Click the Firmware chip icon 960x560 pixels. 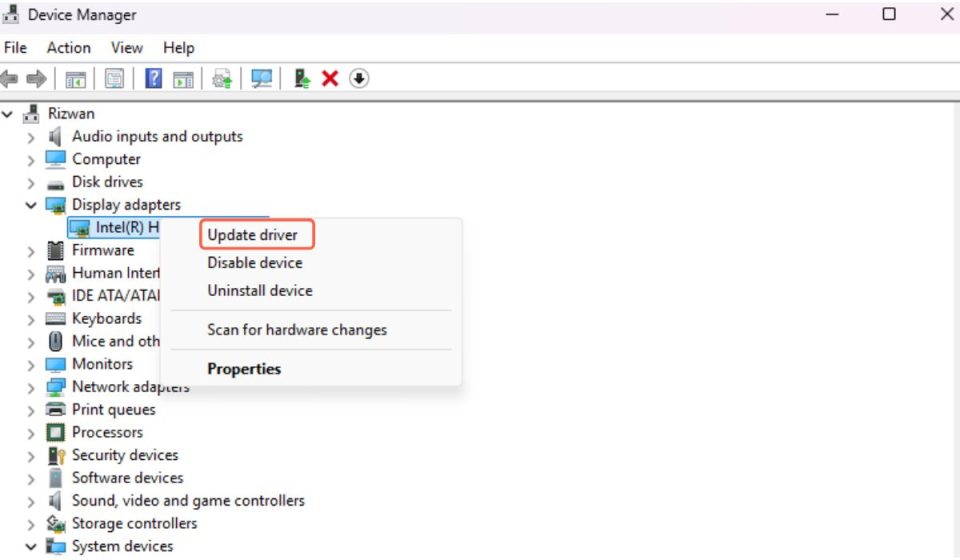pyautogui.click(x=55, y=250)
